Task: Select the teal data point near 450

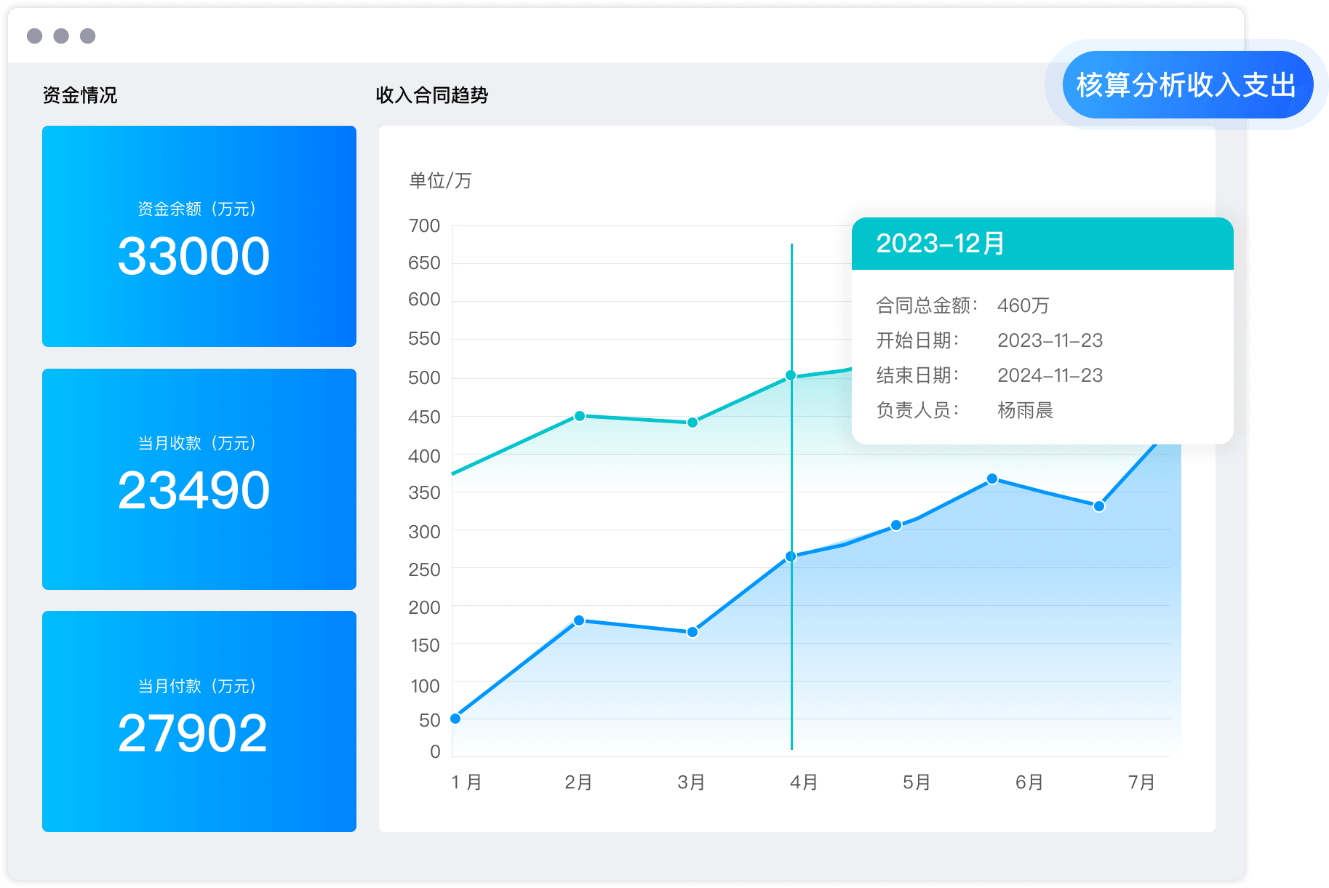Action: [x=579, y=415]
